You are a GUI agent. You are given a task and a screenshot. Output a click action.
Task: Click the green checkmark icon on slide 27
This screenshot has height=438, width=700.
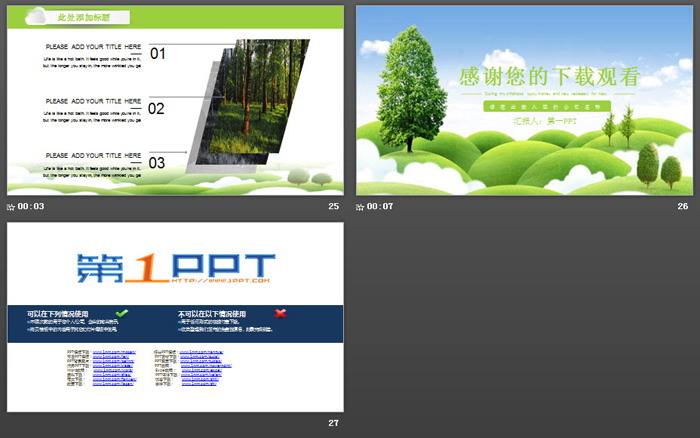coord(122,313)
